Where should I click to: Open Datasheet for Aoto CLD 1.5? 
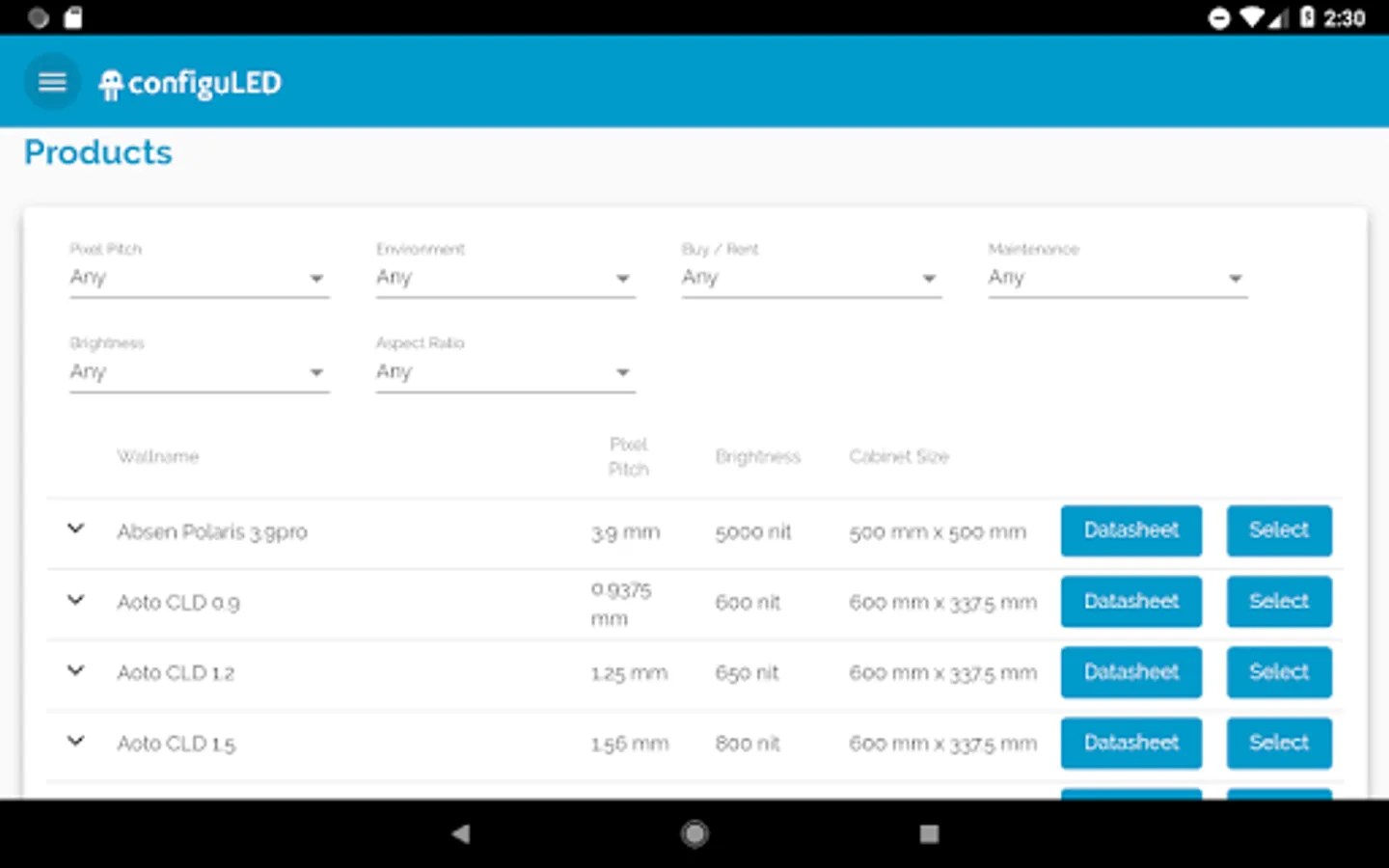[x=1131, y=743]
